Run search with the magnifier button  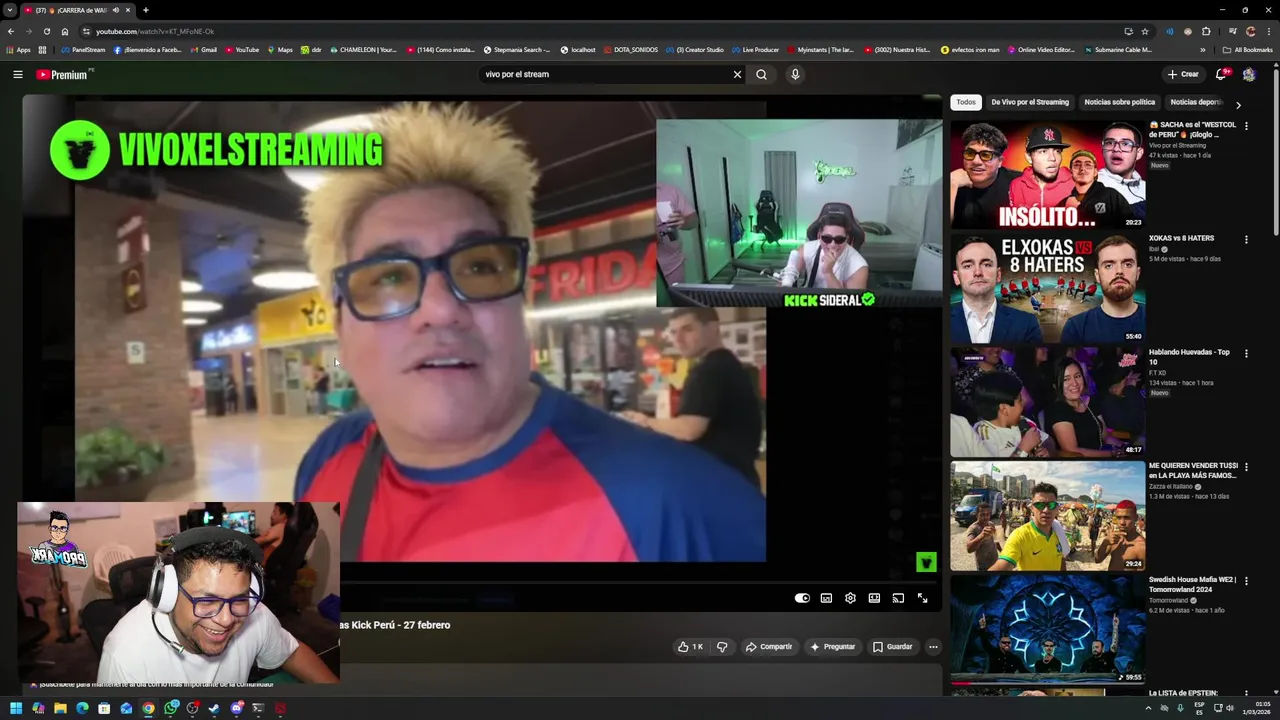click(761, 74)
